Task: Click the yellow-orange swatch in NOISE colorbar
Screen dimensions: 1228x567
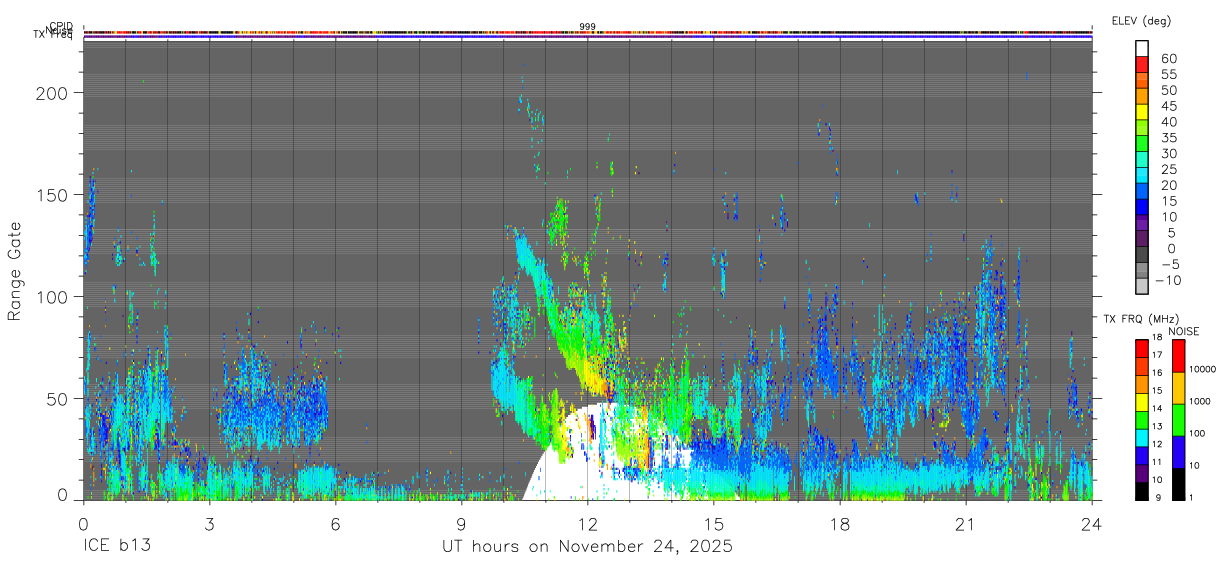Action: (x=1178, y=389)
